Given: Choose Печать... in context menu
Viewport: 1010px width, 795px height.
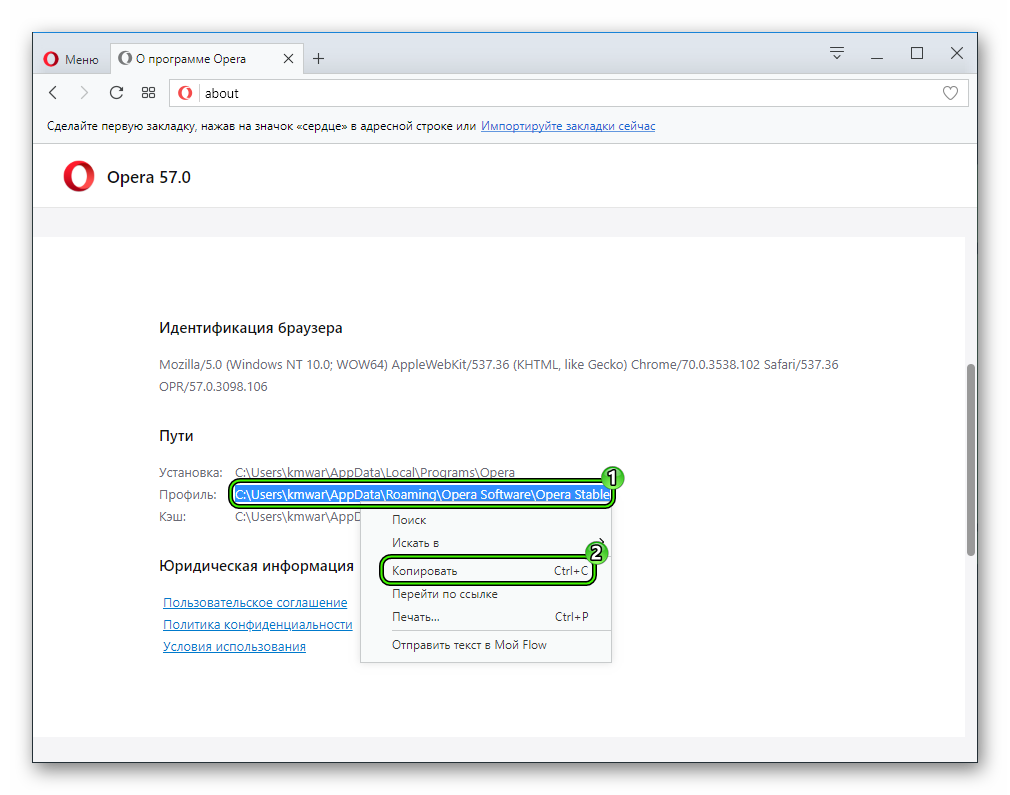Looking at the screenshot, I should click(x=486, y=617).
